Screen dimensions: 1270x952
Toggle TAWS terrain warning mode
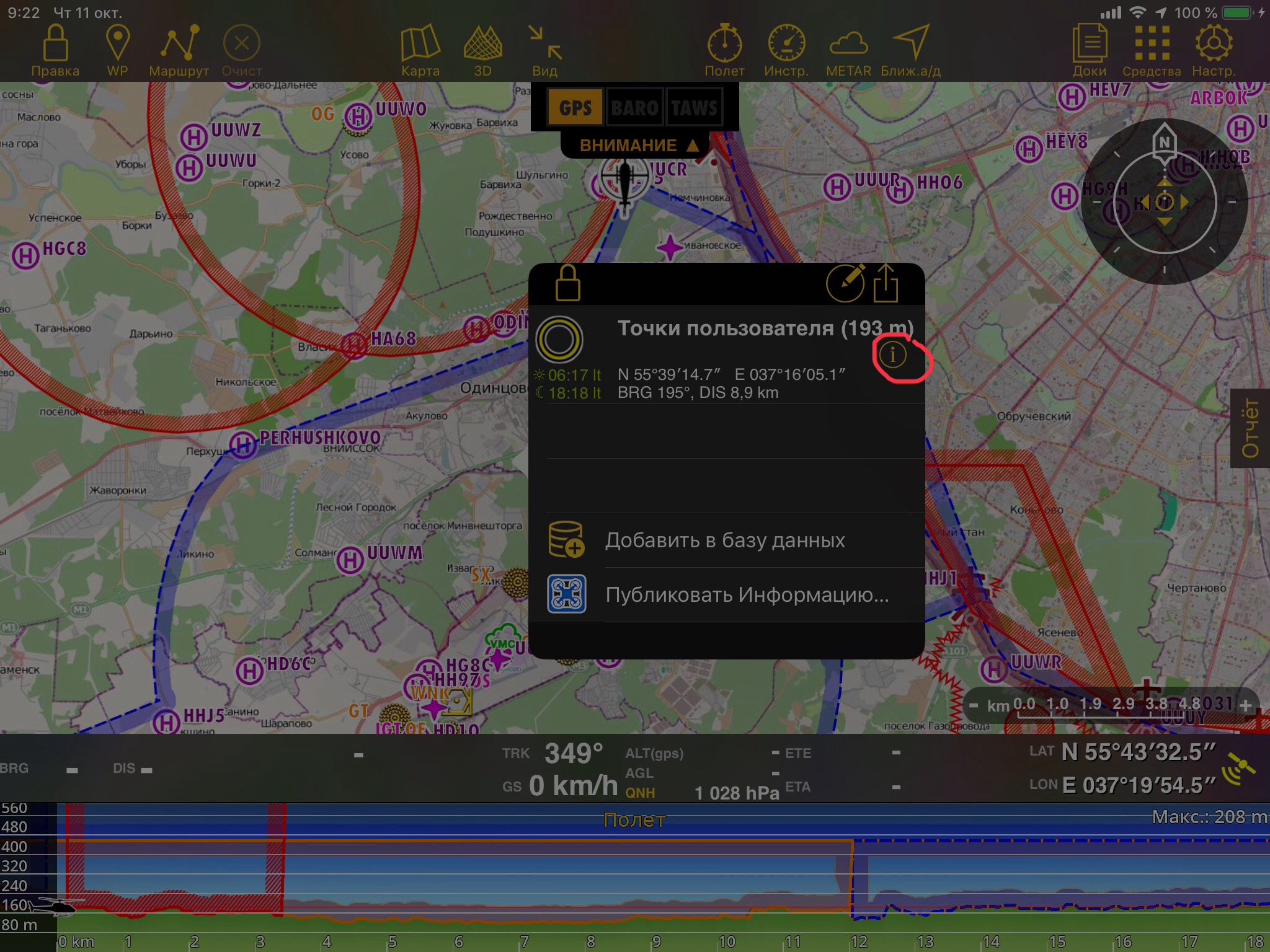(x=694, y=108)
